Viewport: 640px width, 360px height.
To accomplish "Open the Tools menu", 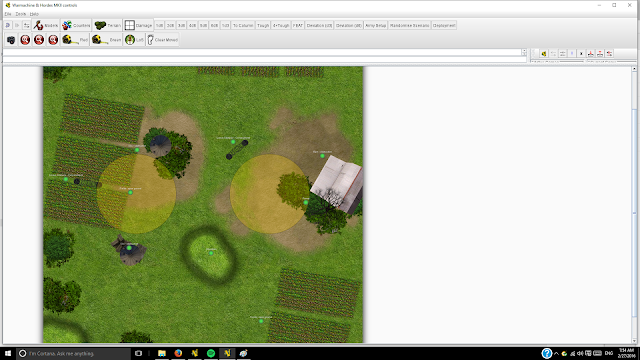I will coord(20,14).
